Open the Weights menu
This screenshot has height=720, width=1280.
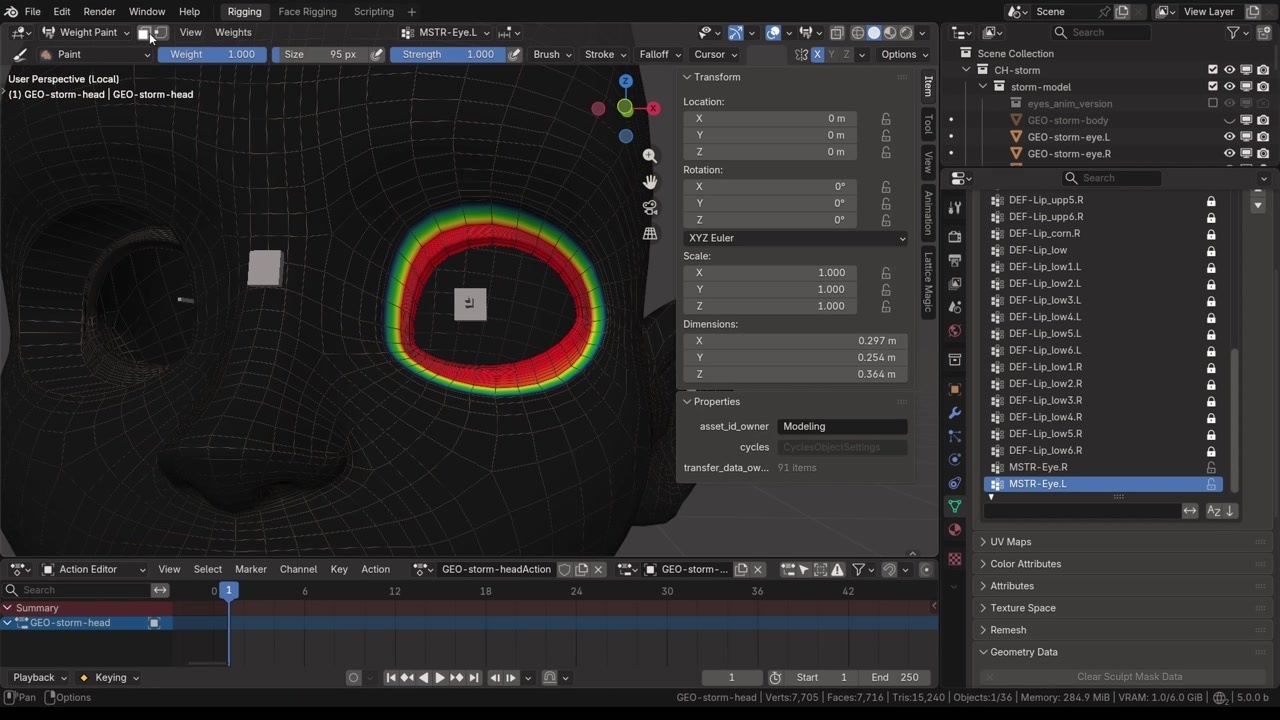click(233, 33)
